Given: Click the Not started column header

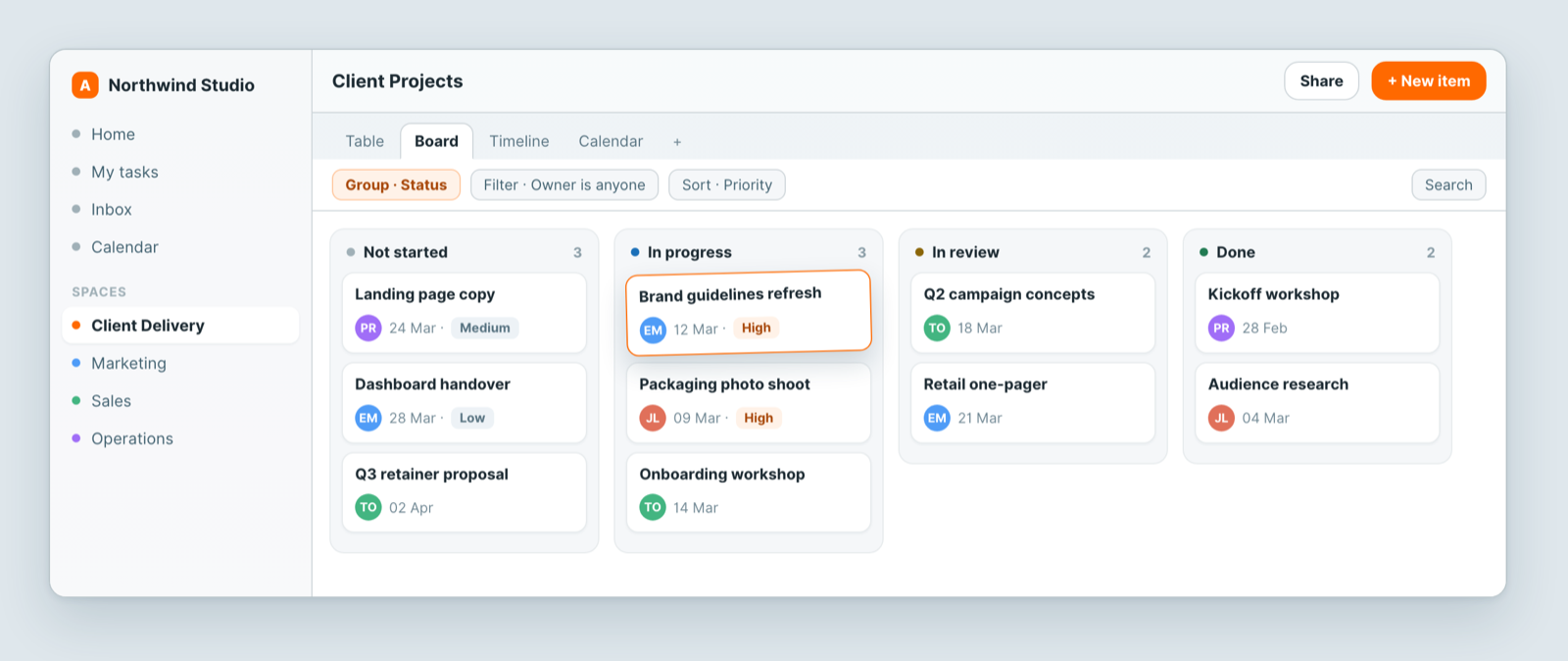Looking at the screenshot, I should tap(464, 252).
